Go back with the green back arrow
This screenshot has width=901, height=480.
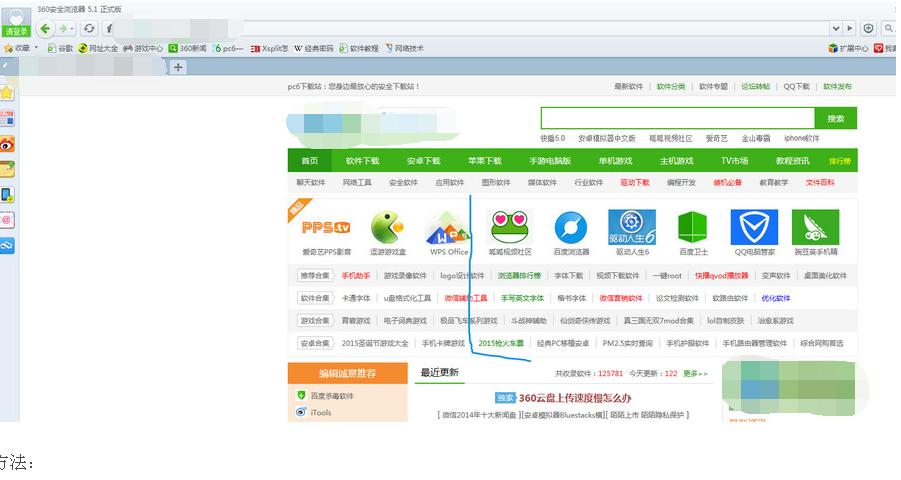click(x=45, y=28)
